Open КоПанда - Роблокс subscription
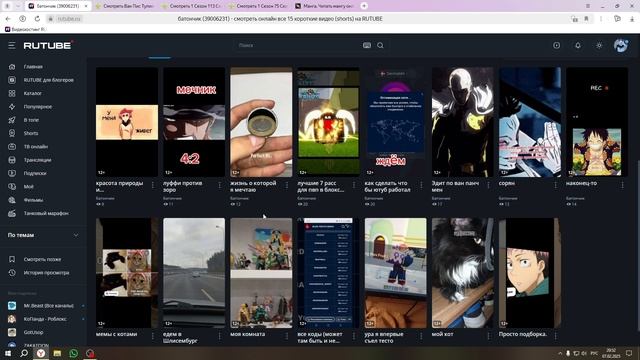The image size is (640, 360). (46, 319)
